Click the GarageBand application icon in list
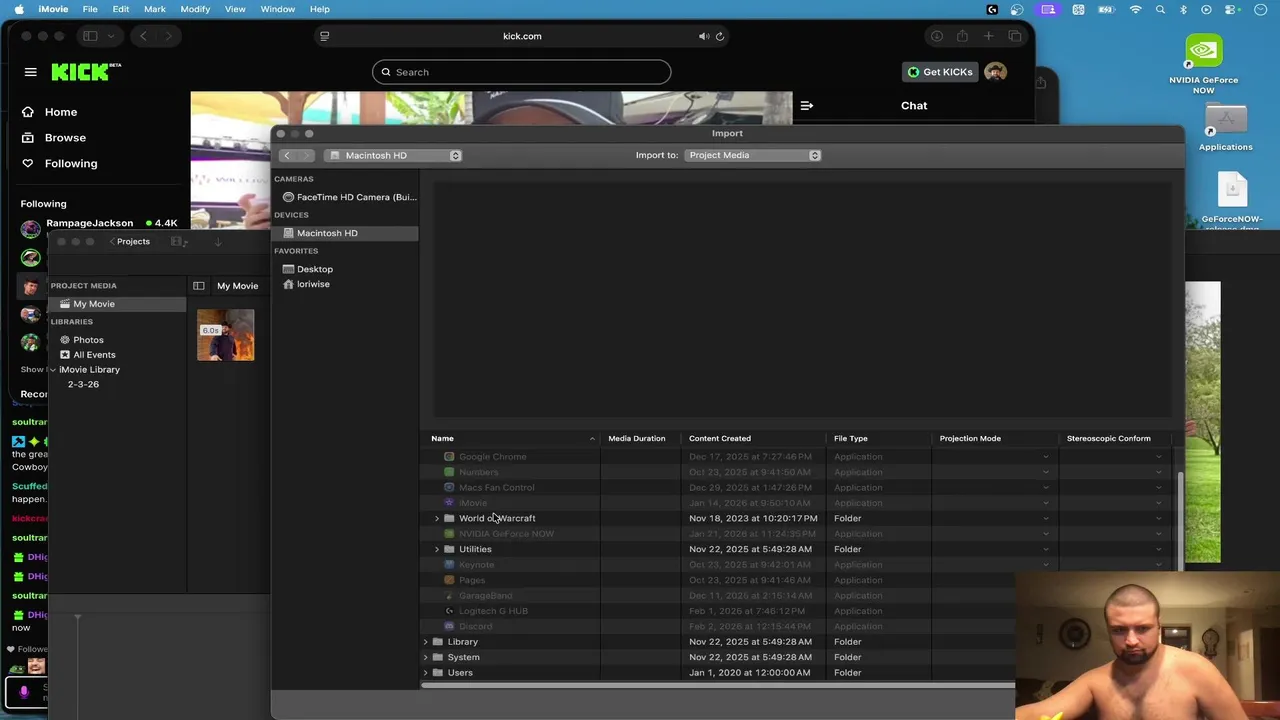 449,595
